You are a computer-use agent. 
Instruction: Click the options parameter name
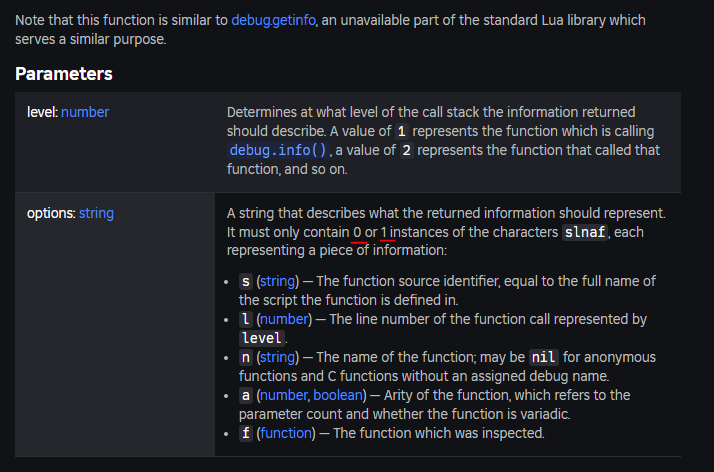[x=51, y=213]
